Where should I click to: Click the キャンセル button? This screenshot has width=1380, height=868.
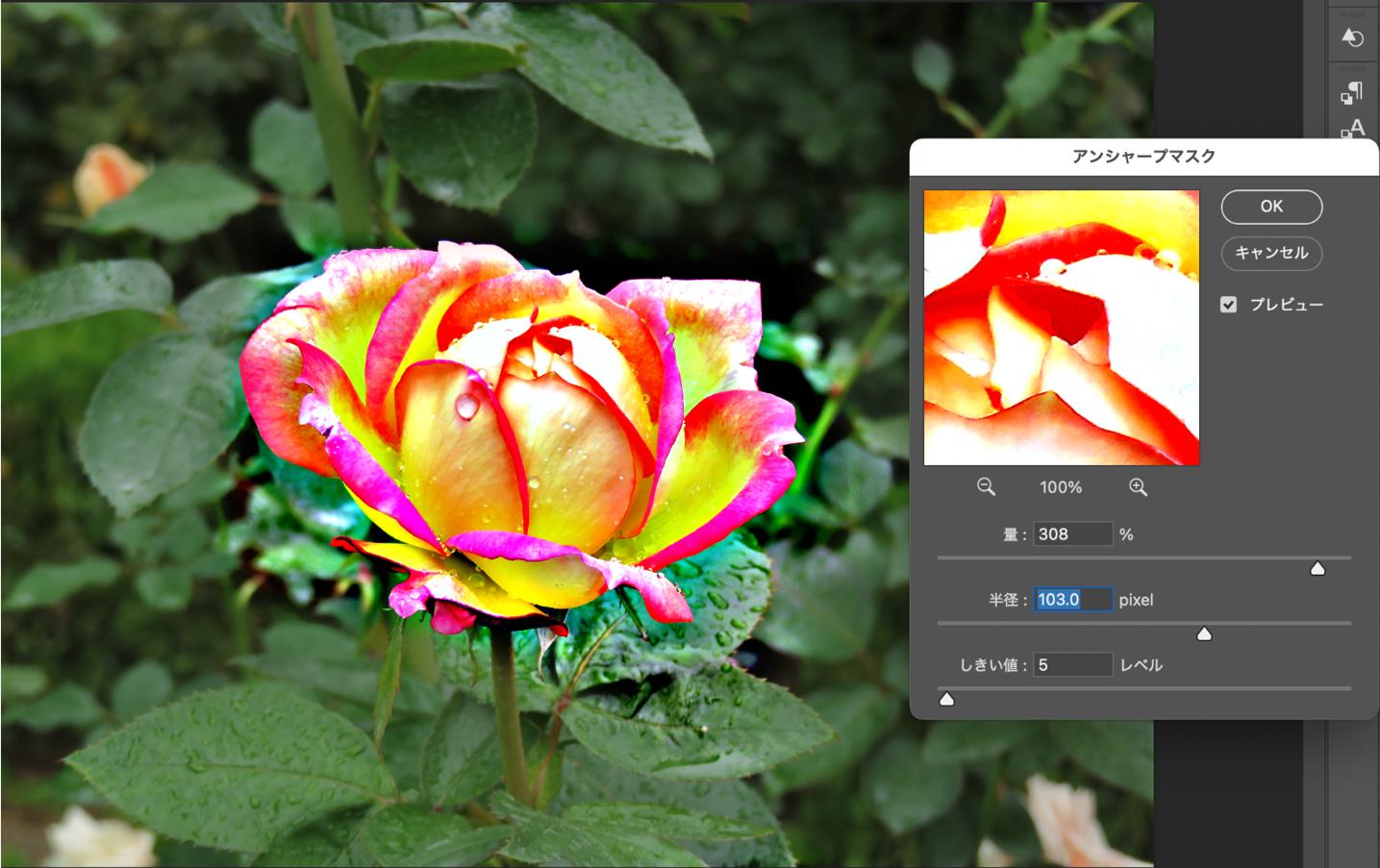1271,253
